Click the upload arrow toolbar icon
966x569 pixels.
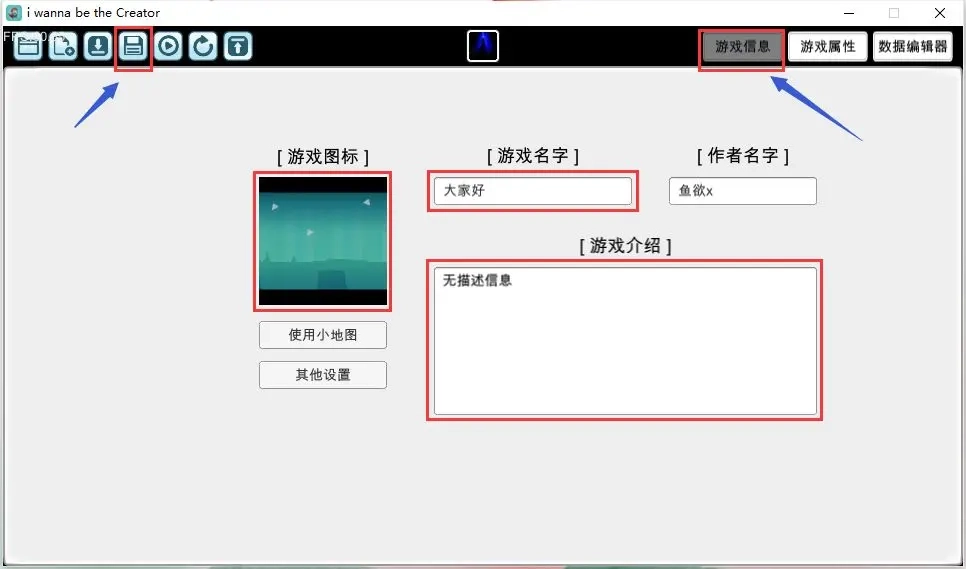coord(238,46)
